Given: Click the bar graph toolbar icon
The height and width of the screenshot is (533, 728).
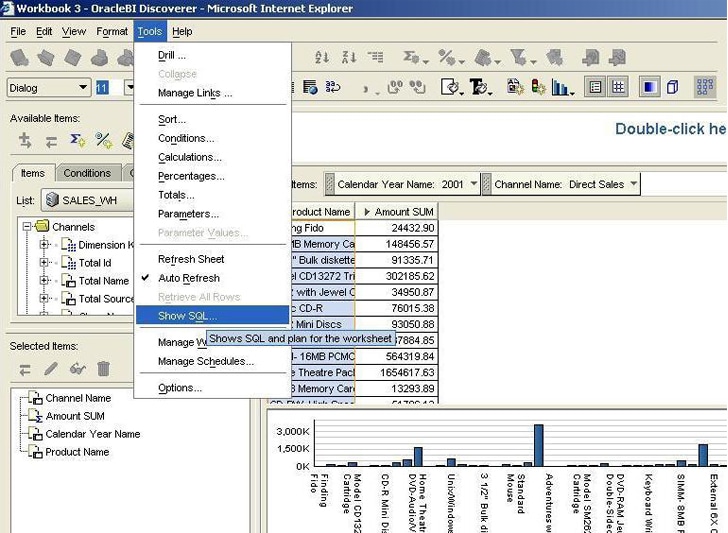Looking at the screenshot, I should [560, 87].
